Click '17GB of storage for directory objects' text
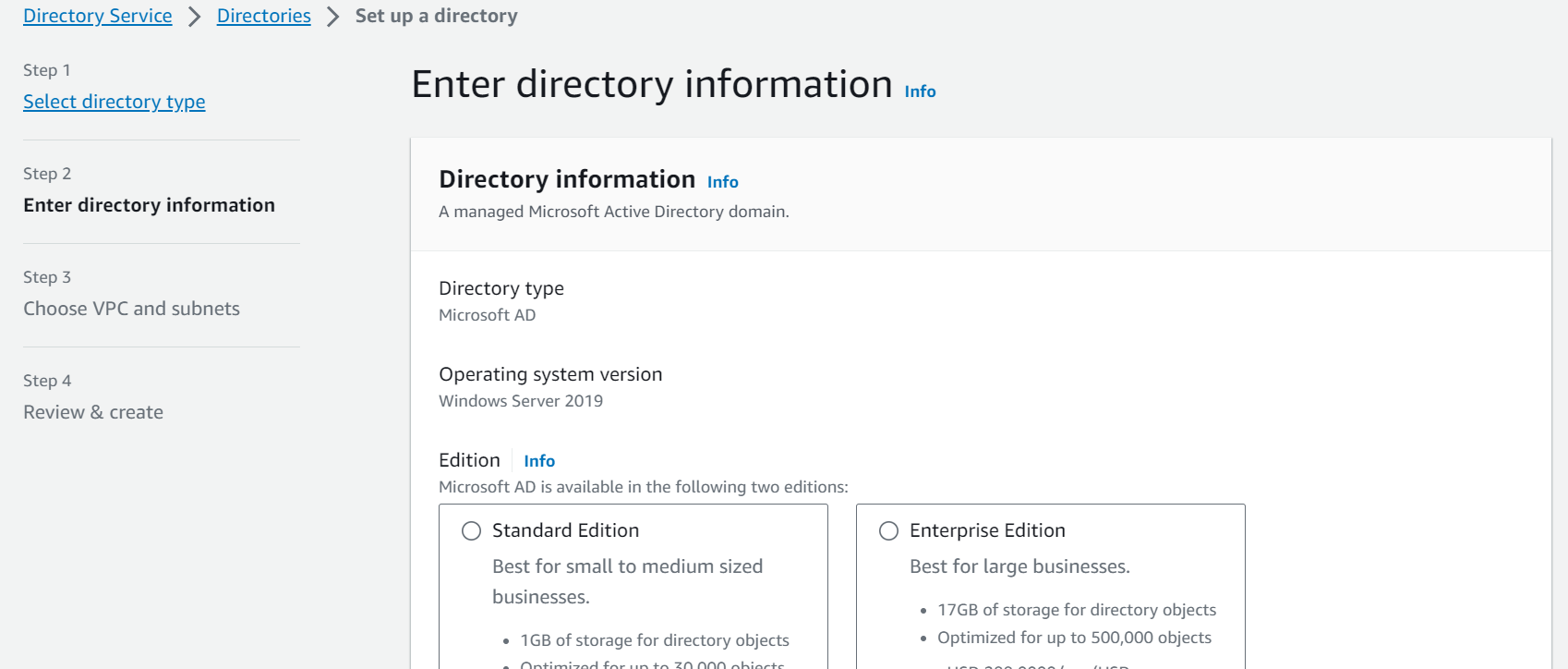The height and width of the screenshot is (669, 1568). [1077, 610]
